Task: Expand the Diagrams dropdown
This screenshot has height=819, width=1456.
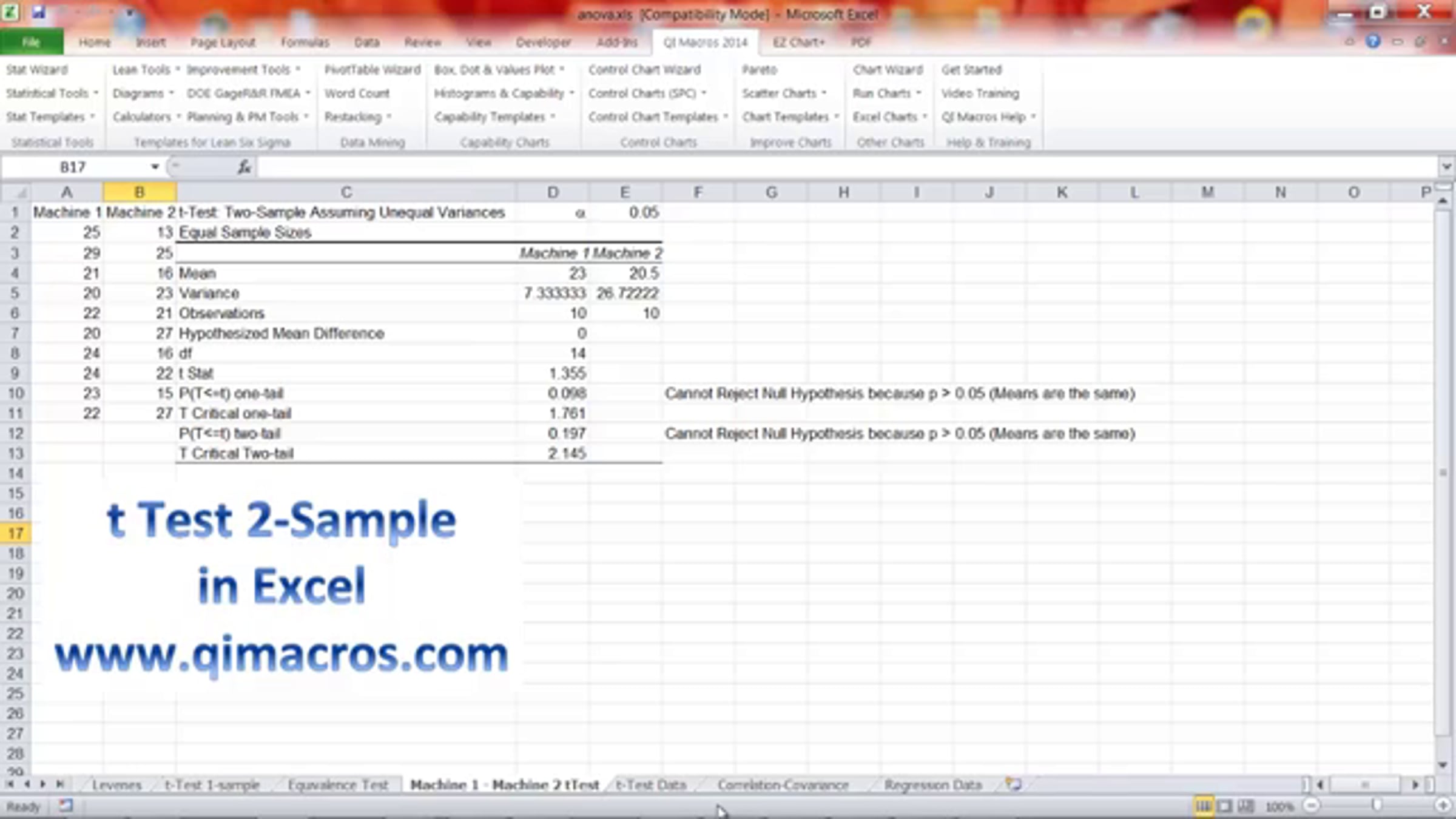Action: (143, 93)
